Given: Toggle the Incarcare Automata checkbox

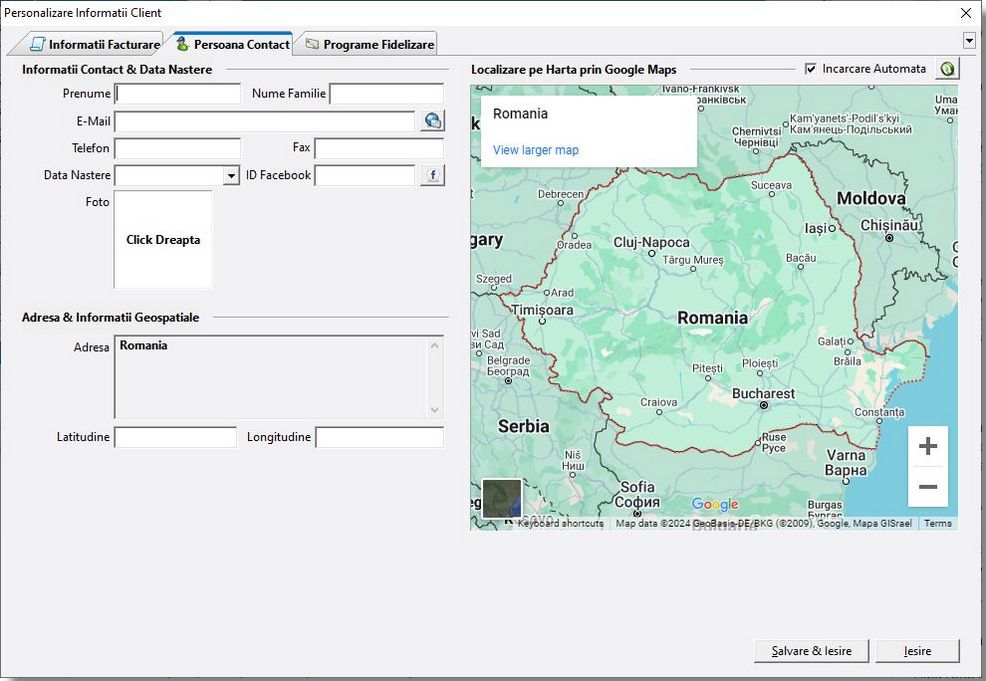Looking at the screenshot, I should pos(811,69).
